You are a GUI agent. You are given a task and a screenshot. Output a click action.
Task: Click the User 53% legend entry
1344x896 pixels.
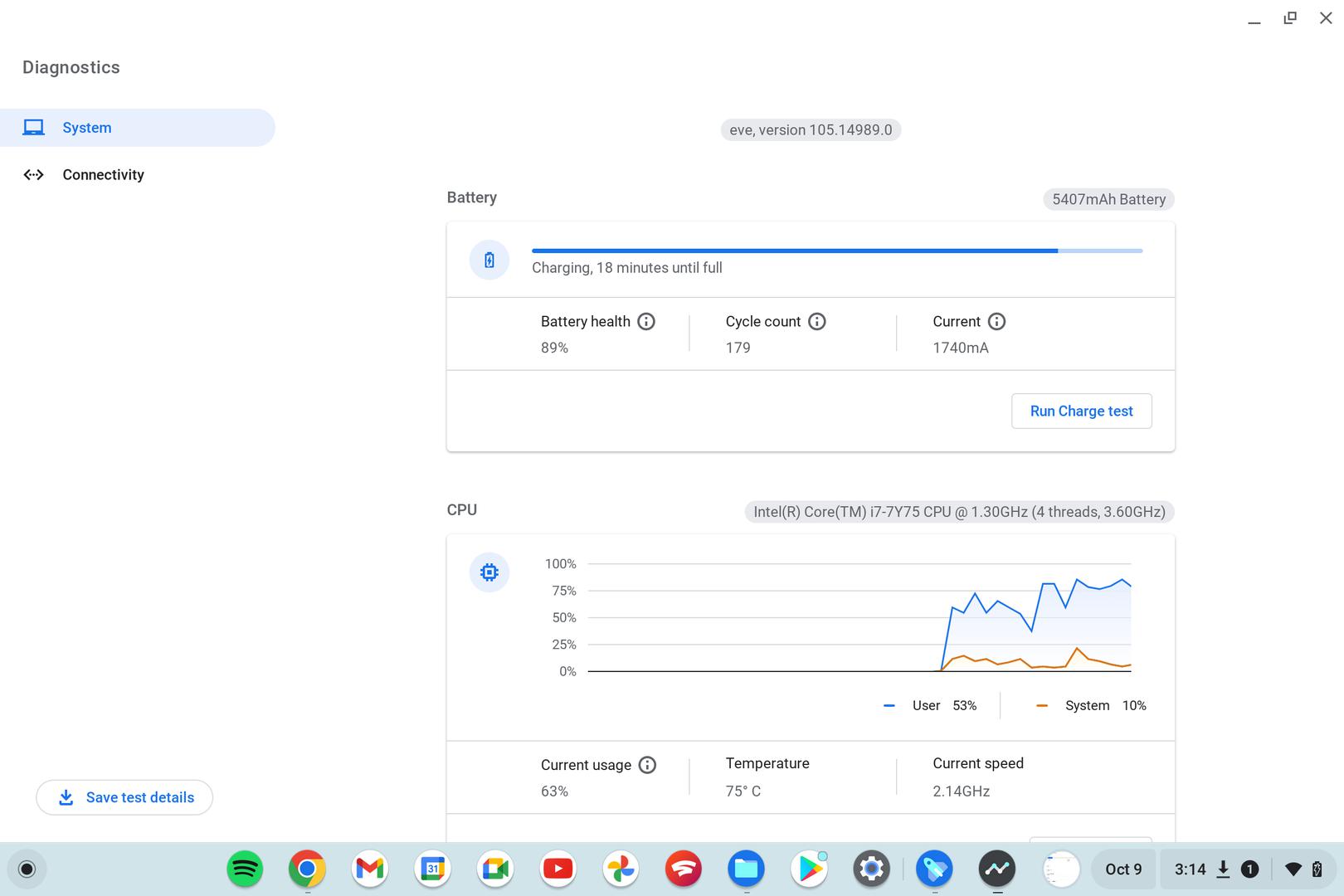pos(930,706)
